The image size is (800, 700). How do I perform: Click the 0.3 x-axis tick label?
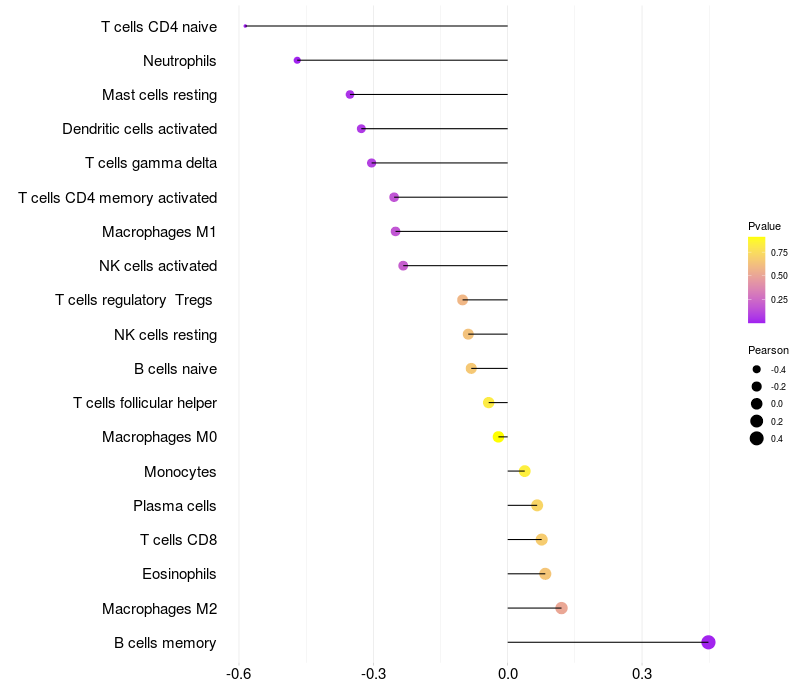click(x=642, y=673)
